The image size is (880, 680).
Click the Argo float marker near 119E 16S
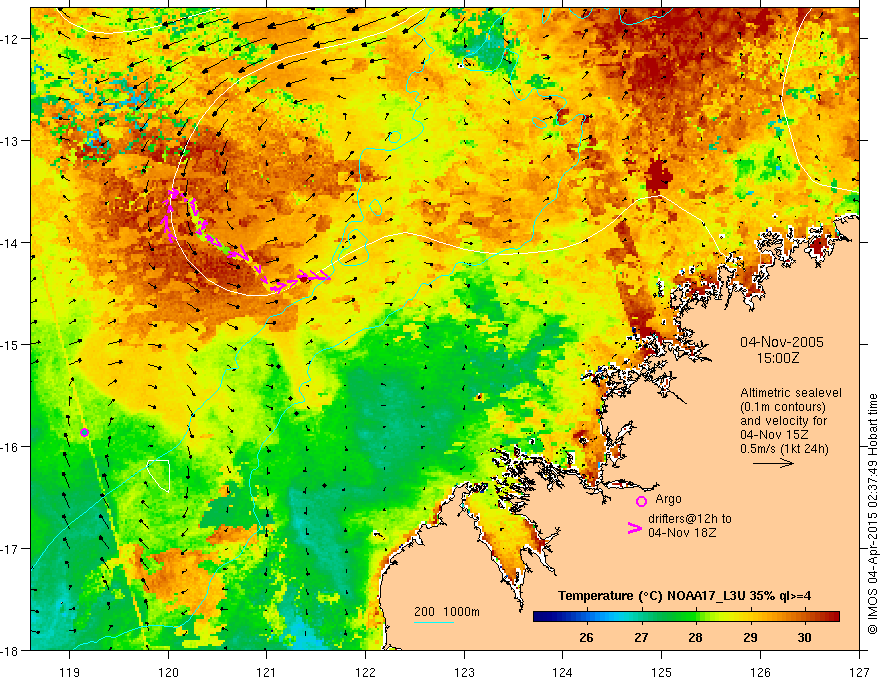click(84, 432)
